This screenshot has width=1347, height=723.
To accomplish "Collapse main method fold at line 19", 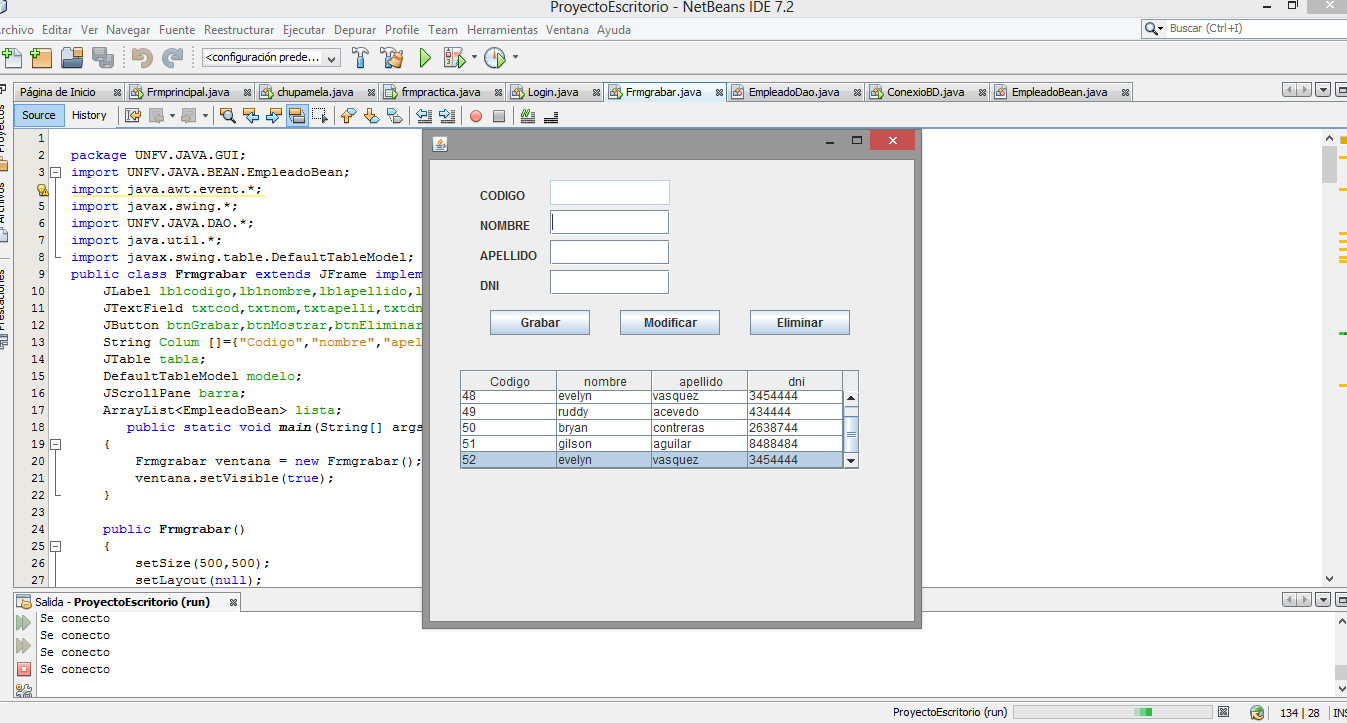I will coord(56,444).
